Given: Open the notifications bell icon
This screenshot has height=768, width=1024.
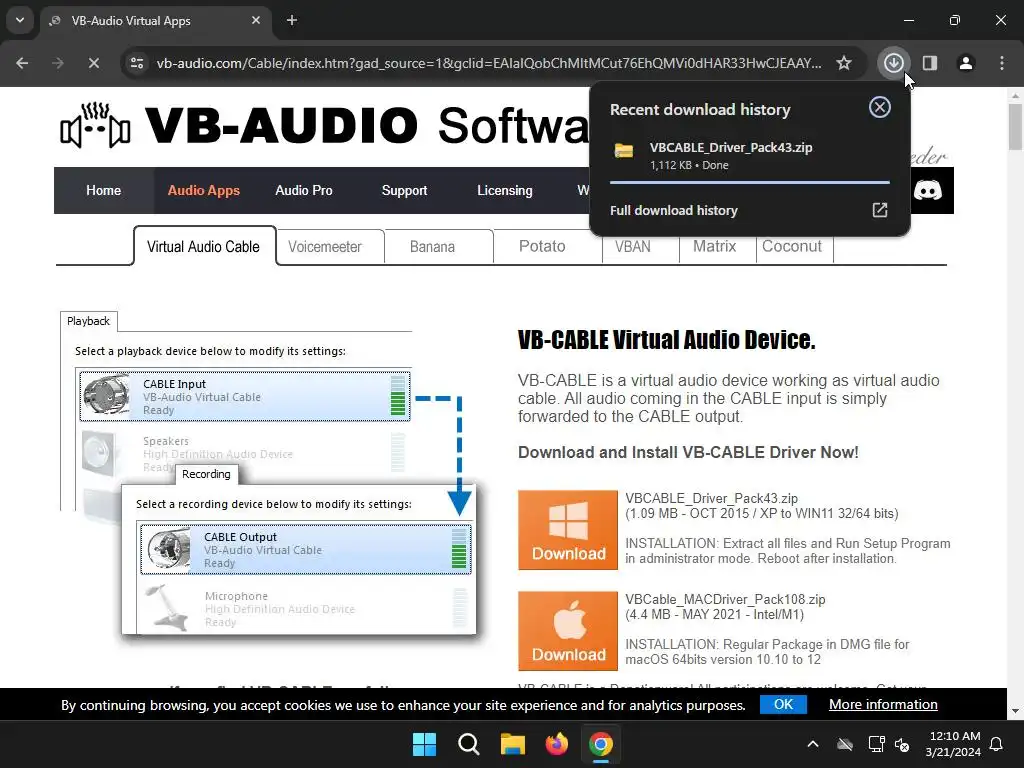Looking at the screenshot, I should 997,744.
